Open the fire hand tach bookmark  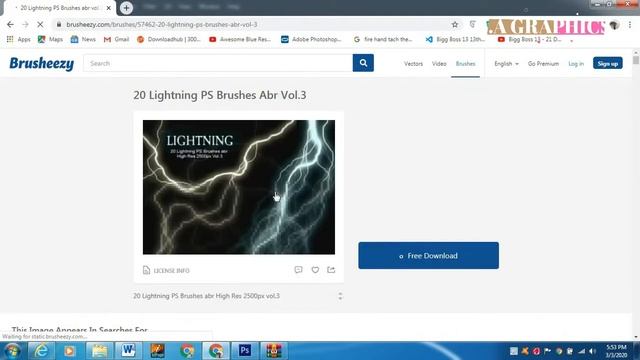(383, 39)
